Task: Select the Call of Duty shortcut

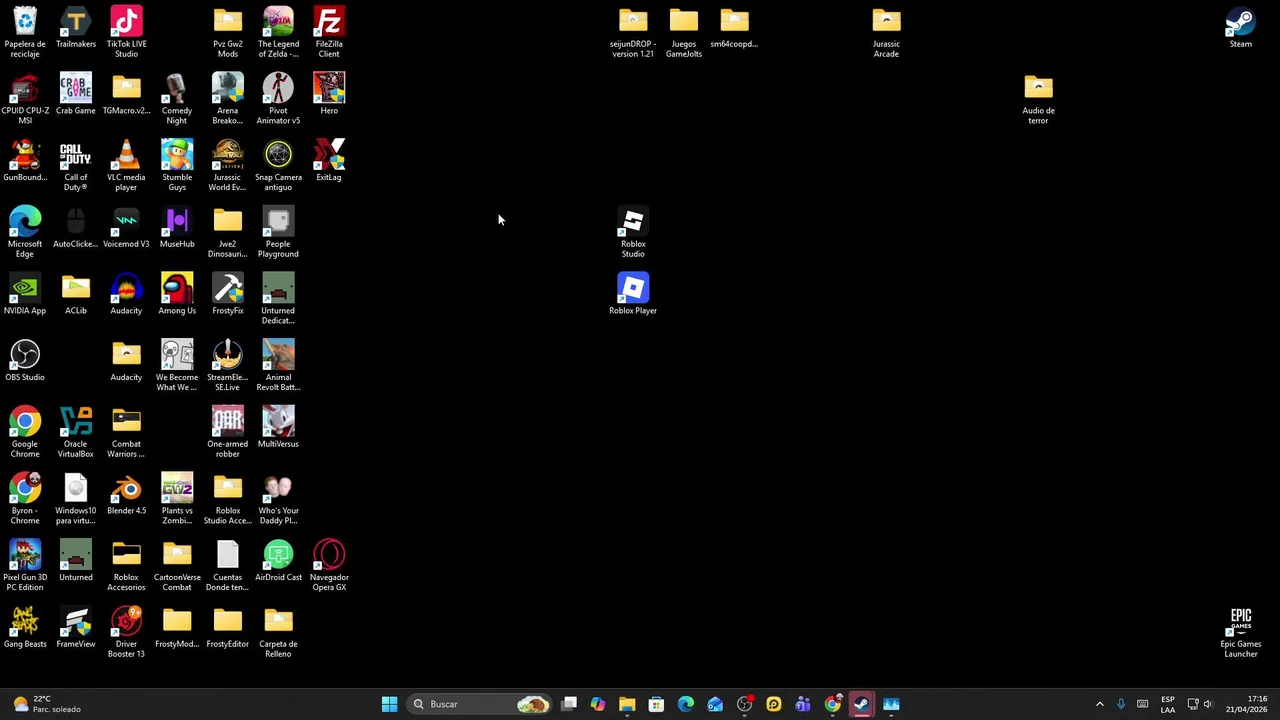Action: pos(76,166)
